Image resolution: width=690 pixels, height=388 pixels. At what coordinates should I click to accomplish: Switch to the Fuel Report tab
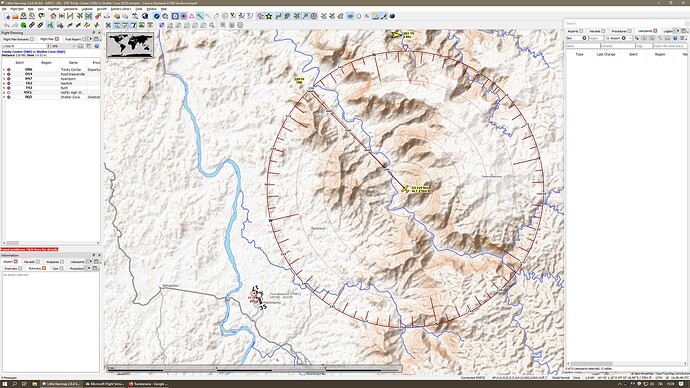73,39
